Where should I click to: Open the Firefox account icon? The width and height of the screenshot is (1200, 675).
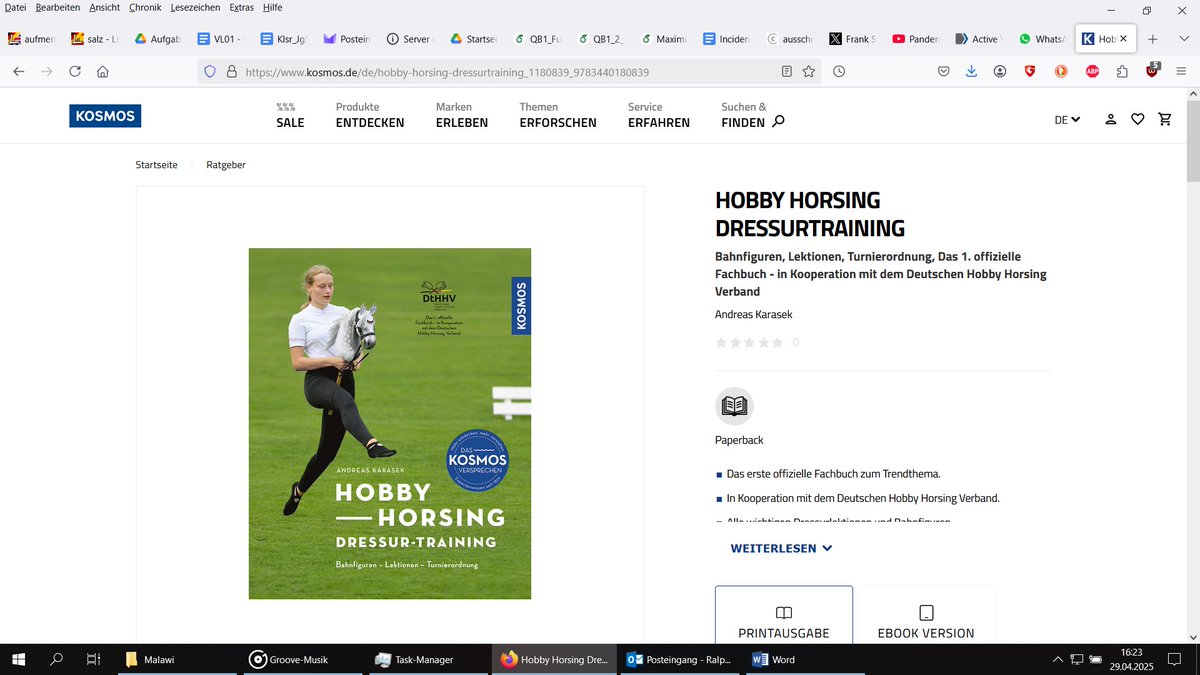click(1001, 72)
